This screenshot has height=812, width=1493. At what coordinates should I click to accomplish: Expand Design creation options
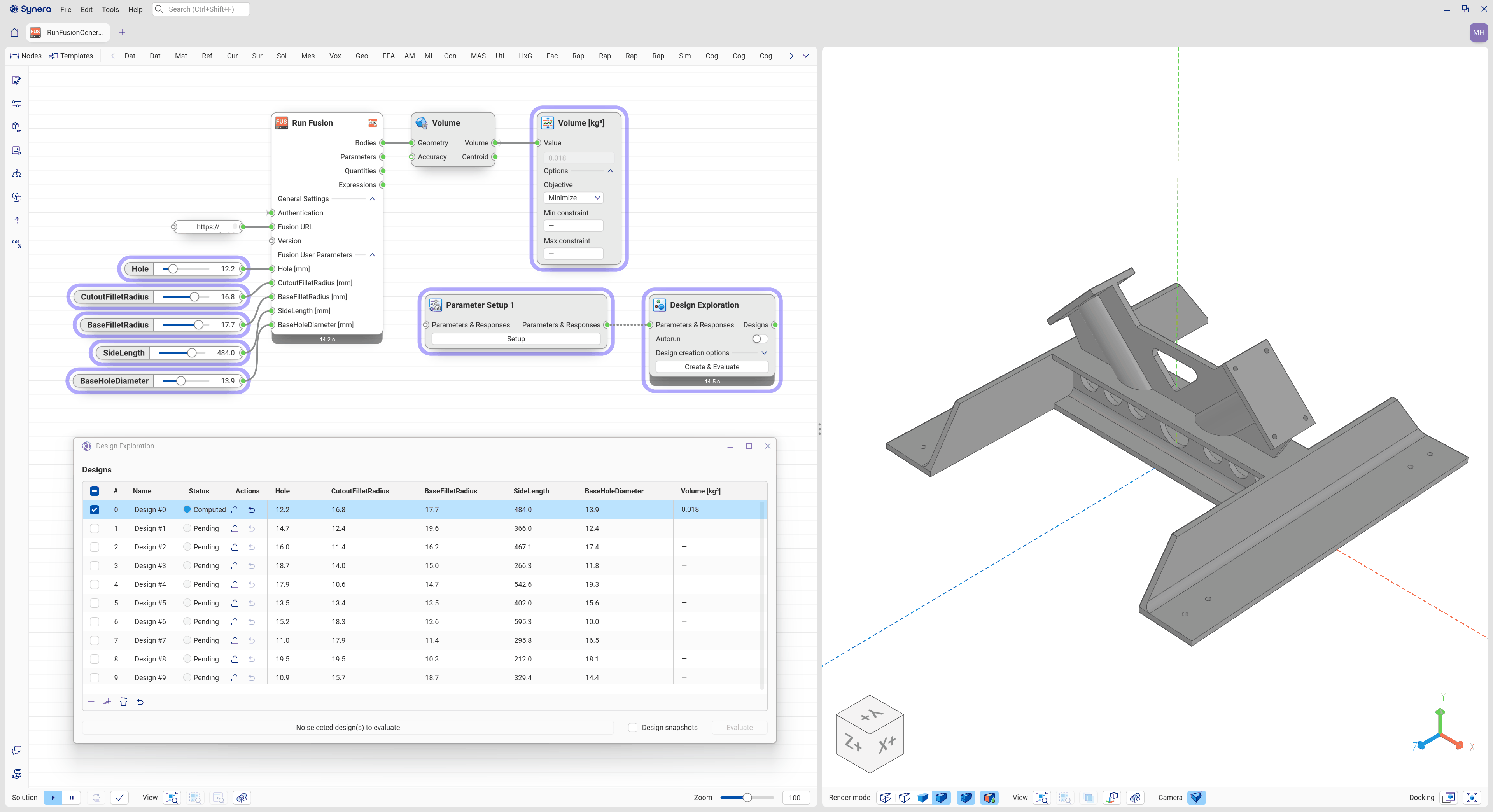point(764,353)
